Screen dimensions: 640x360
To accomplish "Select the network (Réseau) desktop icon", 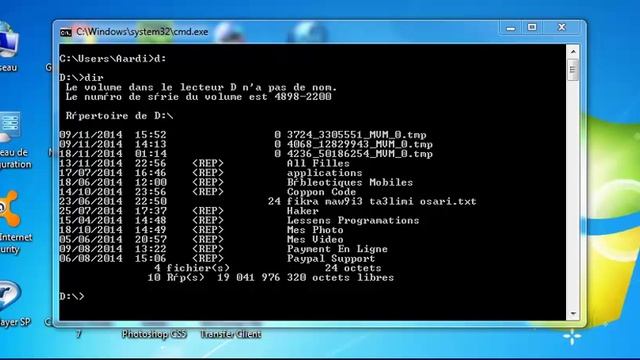I will point(9,46).
